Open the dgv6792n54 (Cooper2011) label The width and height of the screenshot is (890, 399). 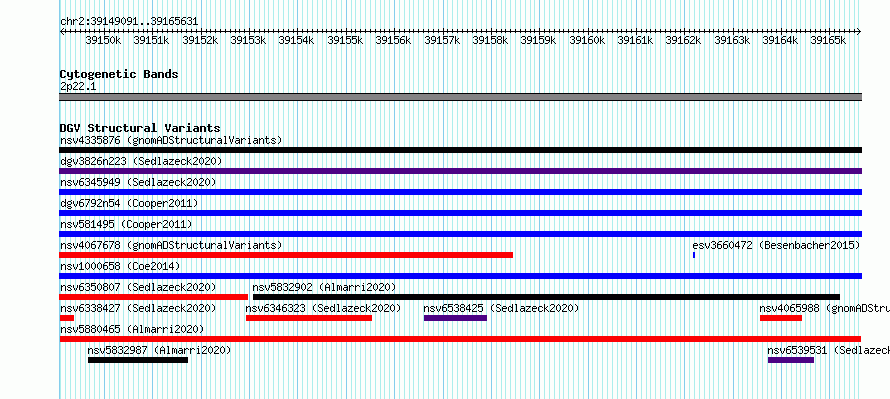(x=129, y=203)
